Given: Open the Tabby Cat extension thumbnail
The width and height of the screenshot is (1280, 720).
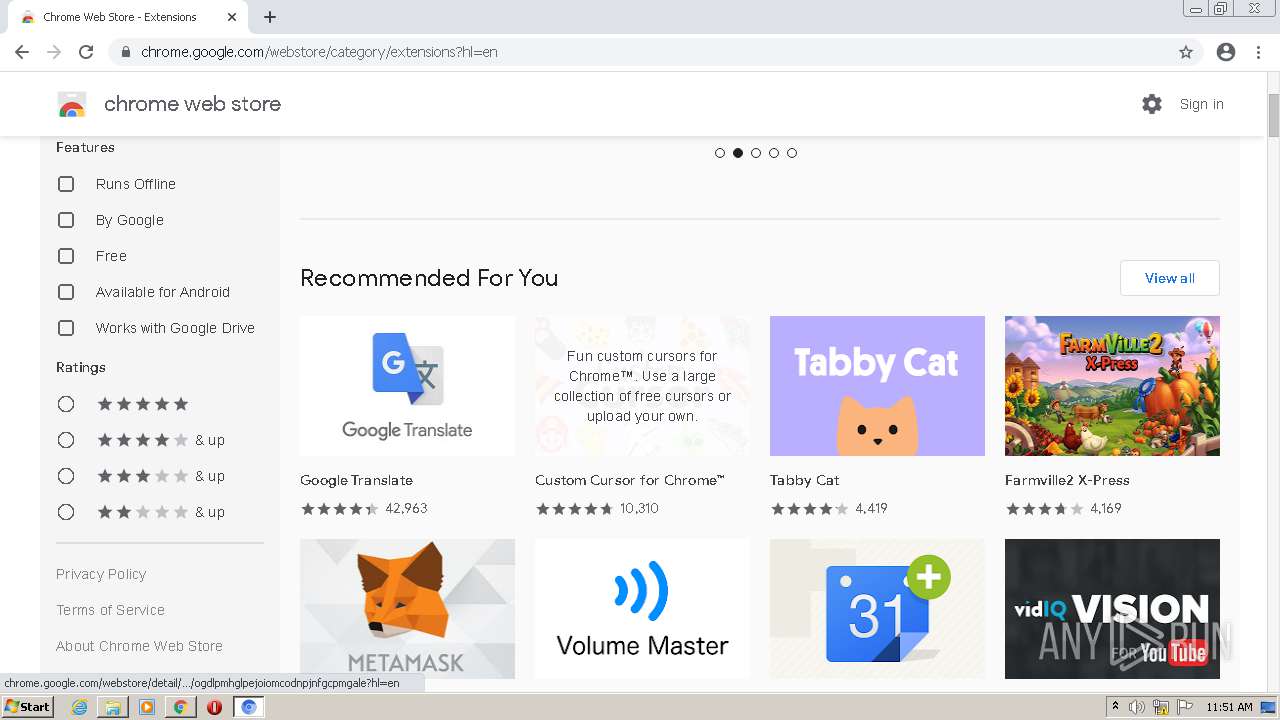Looking at the screenshot, I should (877, 386).
